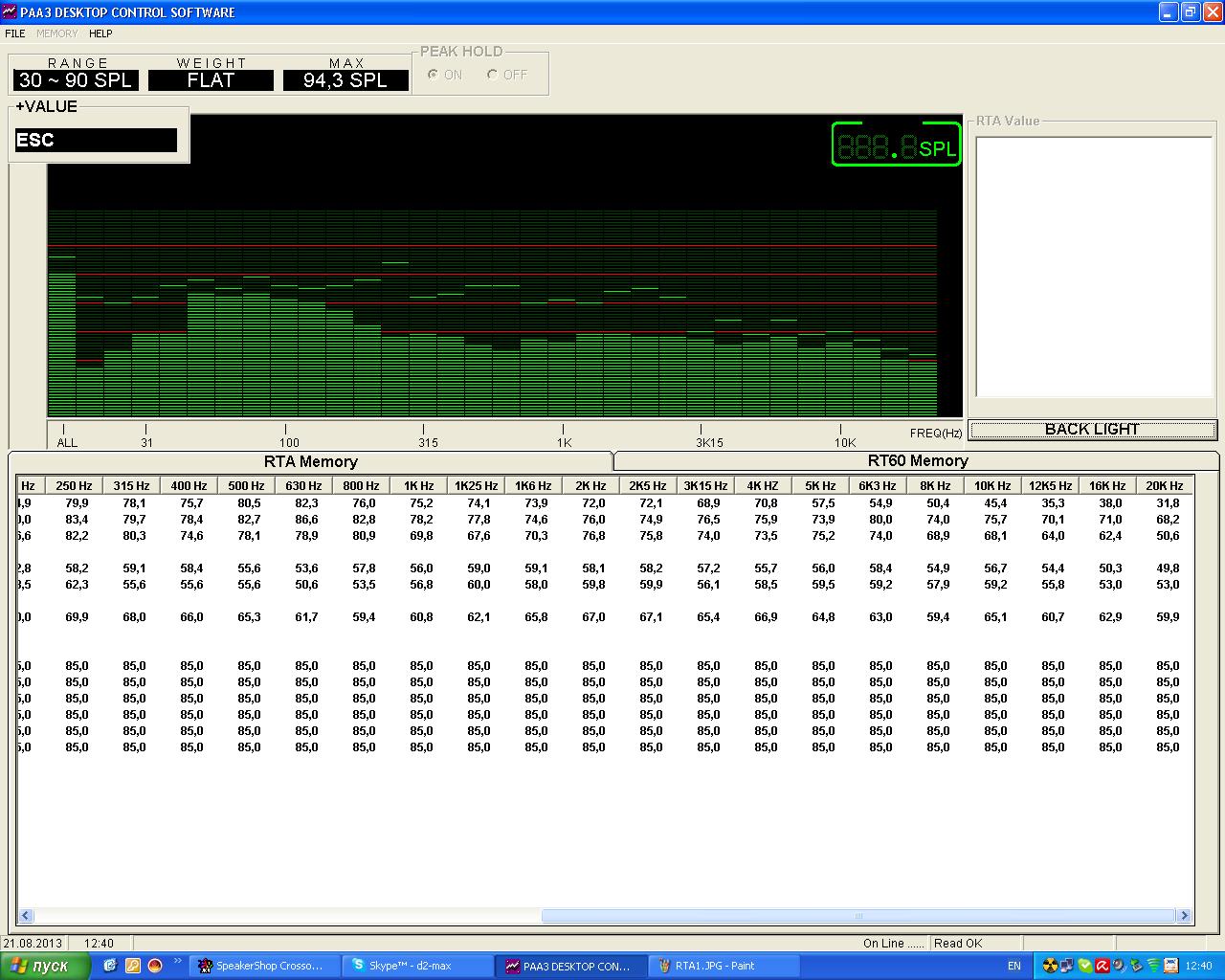
Task: Click the ESC value field
Action: 96,140
